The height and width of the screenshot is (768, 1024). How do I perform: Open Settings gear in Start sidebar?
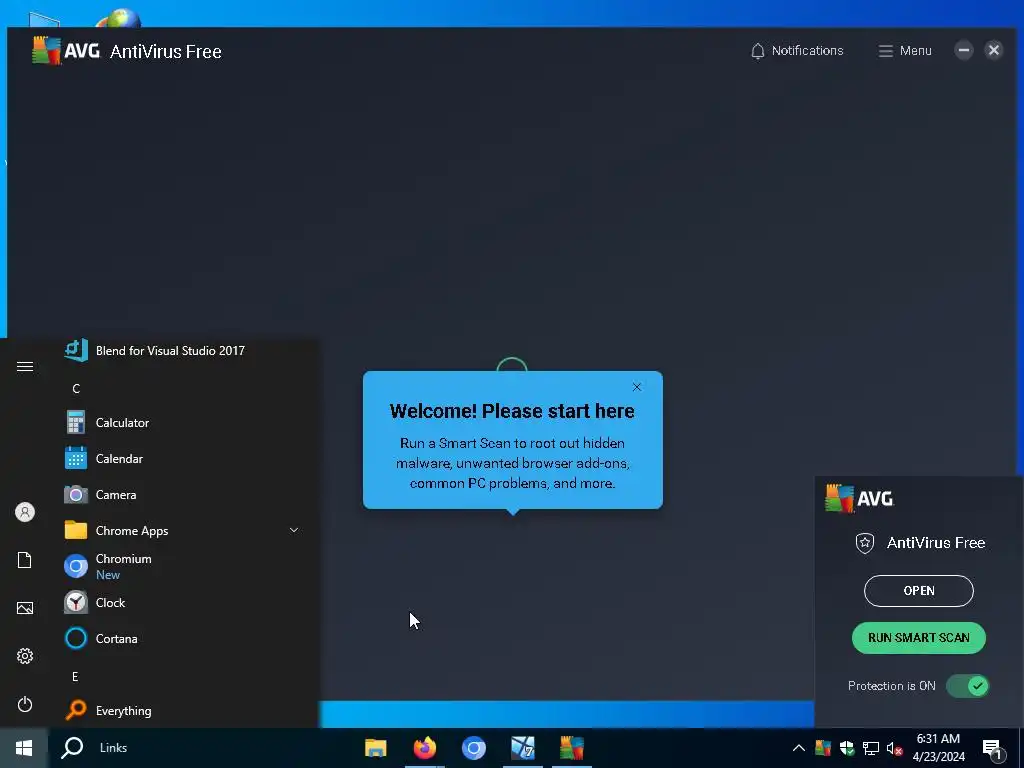click(25, 656)
